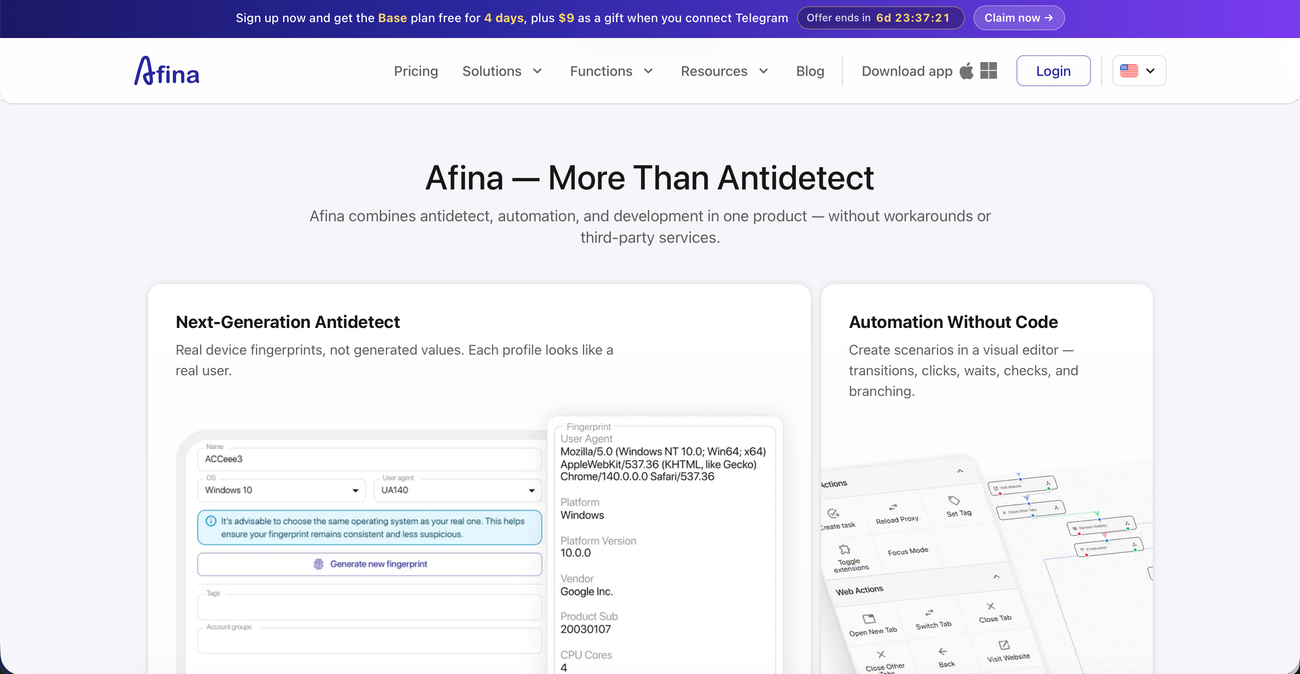Open the User agent UA140 dropdown

click(457, 490)
